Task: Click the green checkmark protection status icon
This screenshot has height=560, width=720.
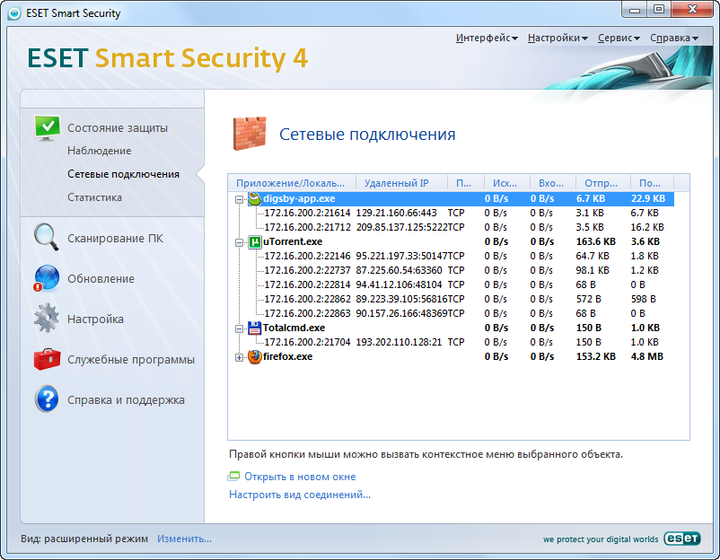Action: pyautogui.click(x=47, y=128)
